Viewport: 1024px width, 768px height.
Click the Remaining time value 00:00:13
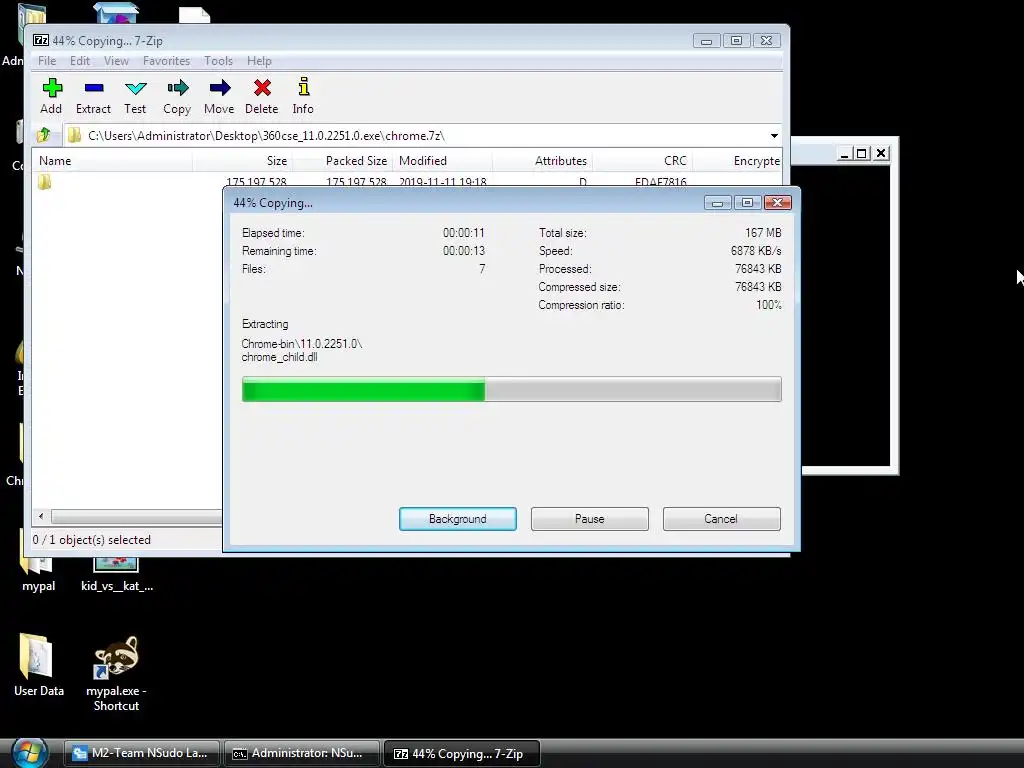click(464, 251)
